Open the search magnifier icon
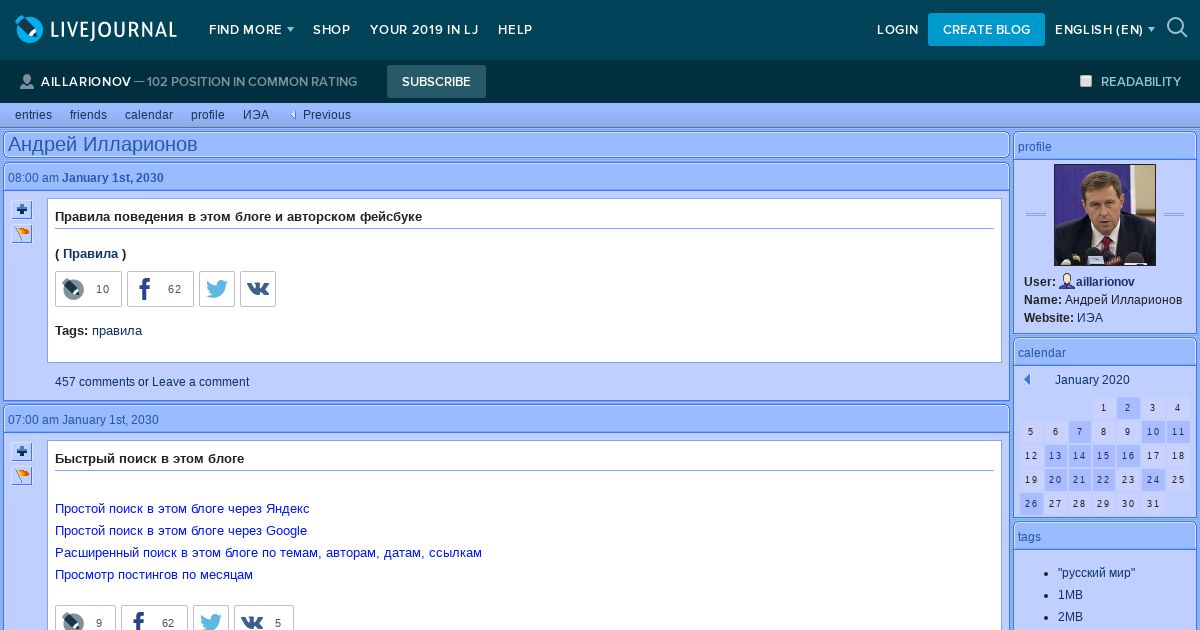Image resolution: width=1200 pixels, height=630 pixels. click(x=1177, y=28)
